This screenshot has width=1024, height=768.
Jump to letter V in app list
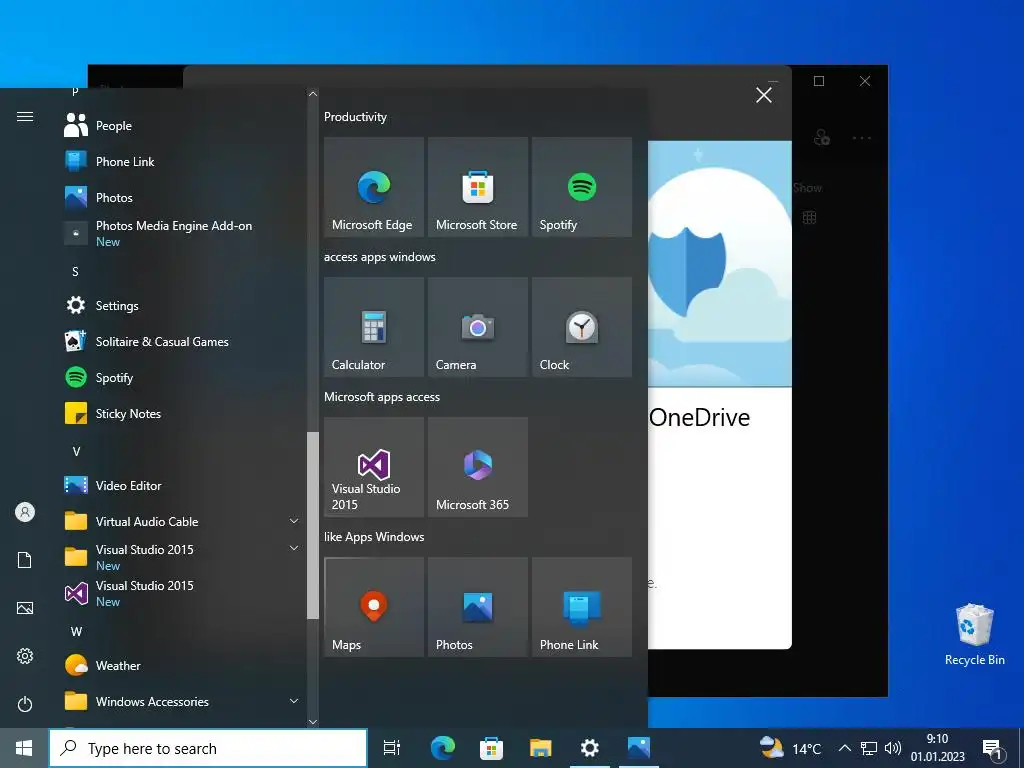click(76, 451)
